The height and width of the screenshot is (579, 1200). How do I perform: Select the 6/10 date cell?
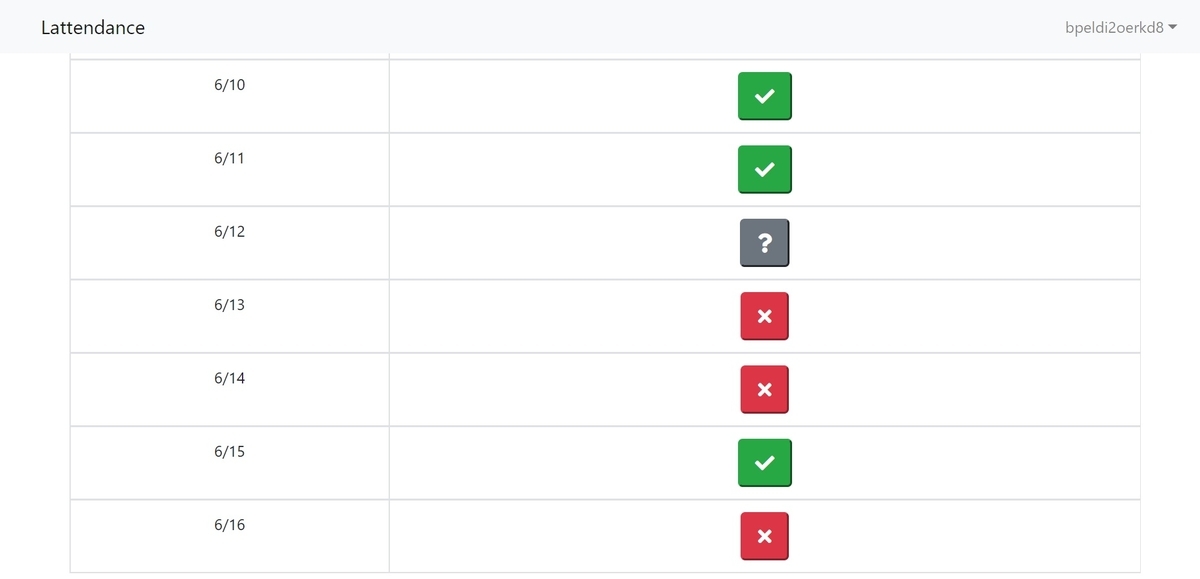pos(229,96)
